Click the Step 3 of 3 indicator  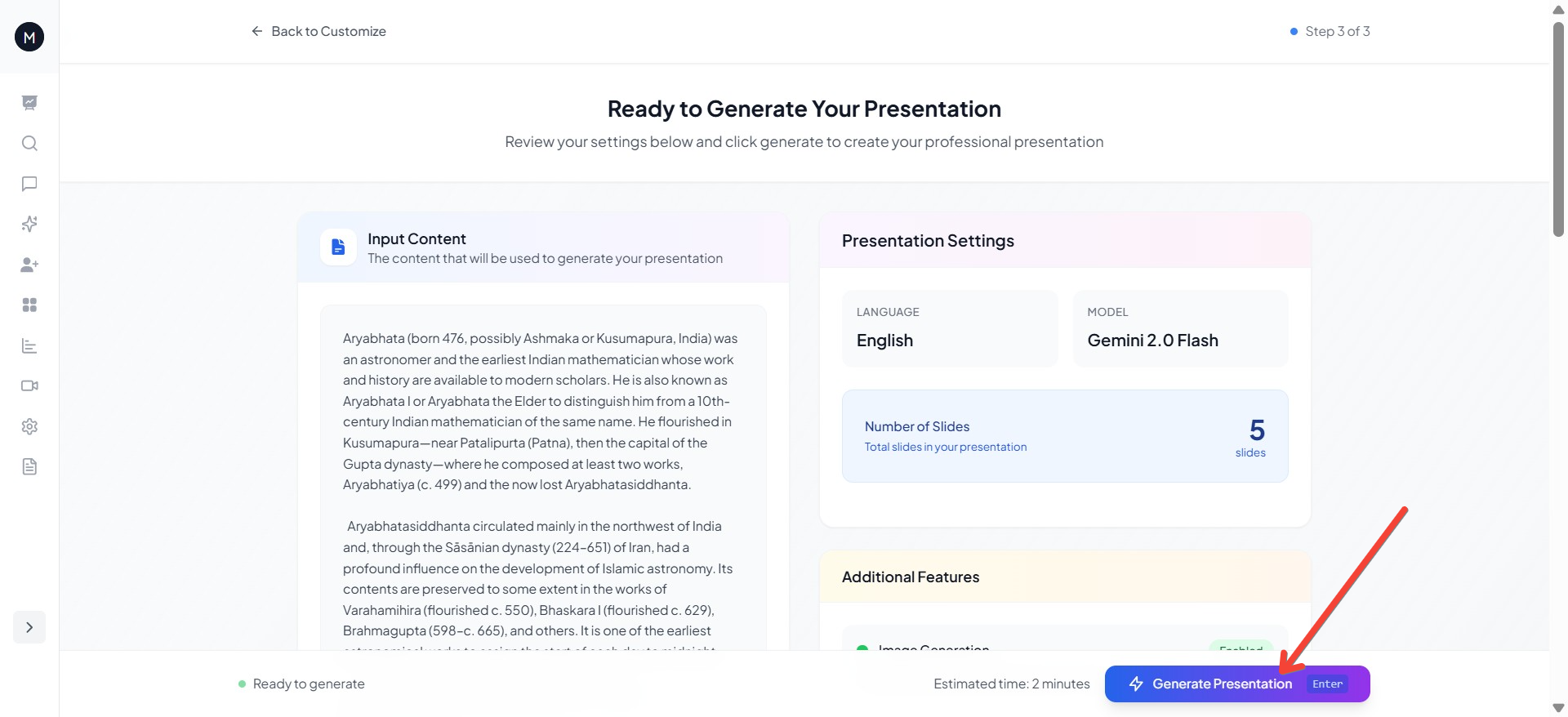1330,31
